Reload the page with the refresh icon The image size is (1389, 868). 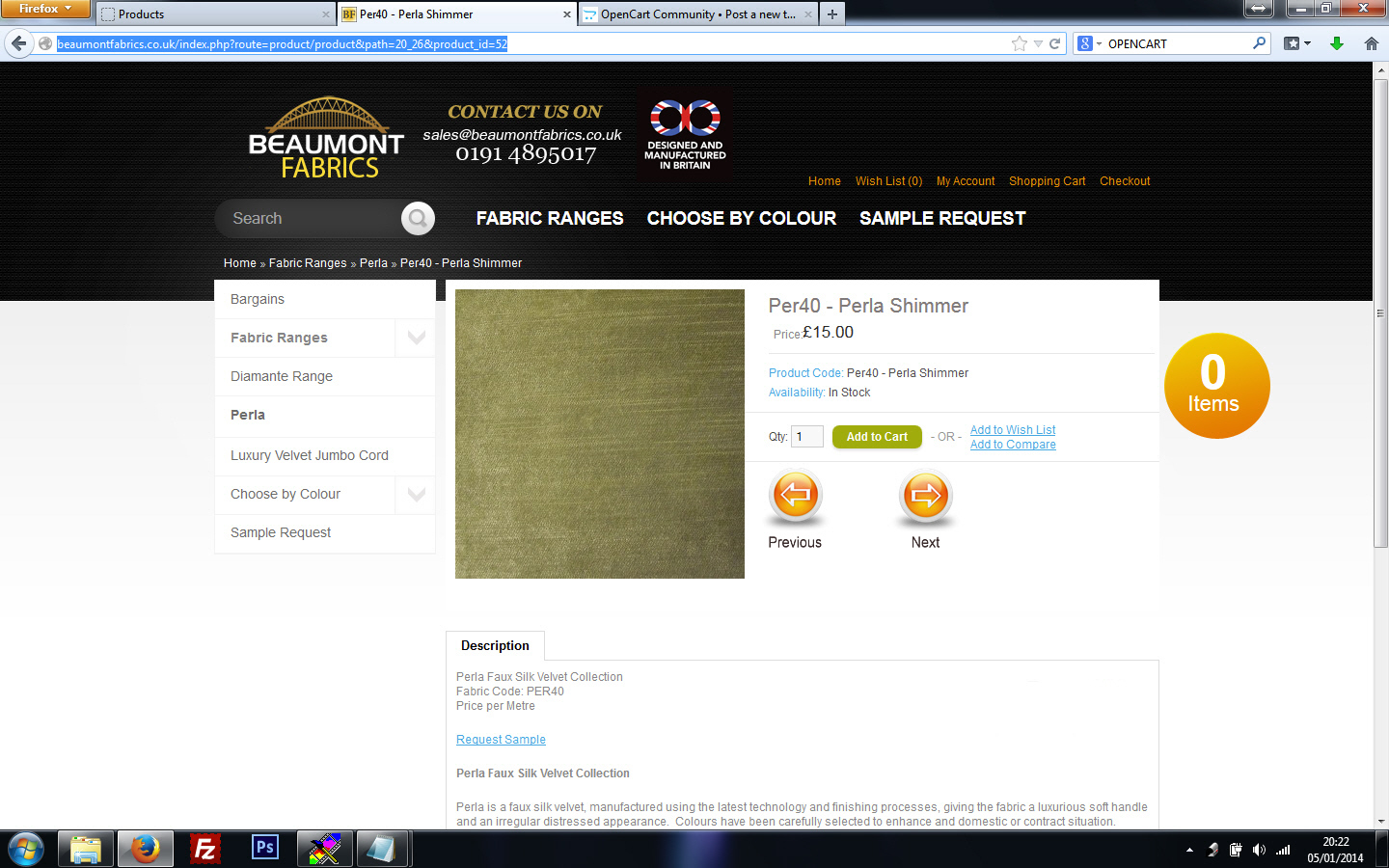(x=1055, y=43)
